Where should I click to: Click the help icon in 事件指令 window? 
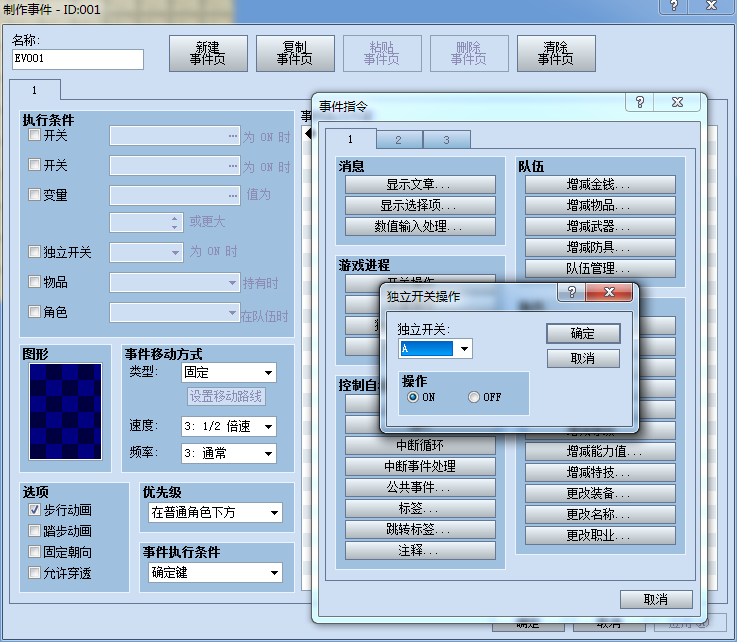640,102
